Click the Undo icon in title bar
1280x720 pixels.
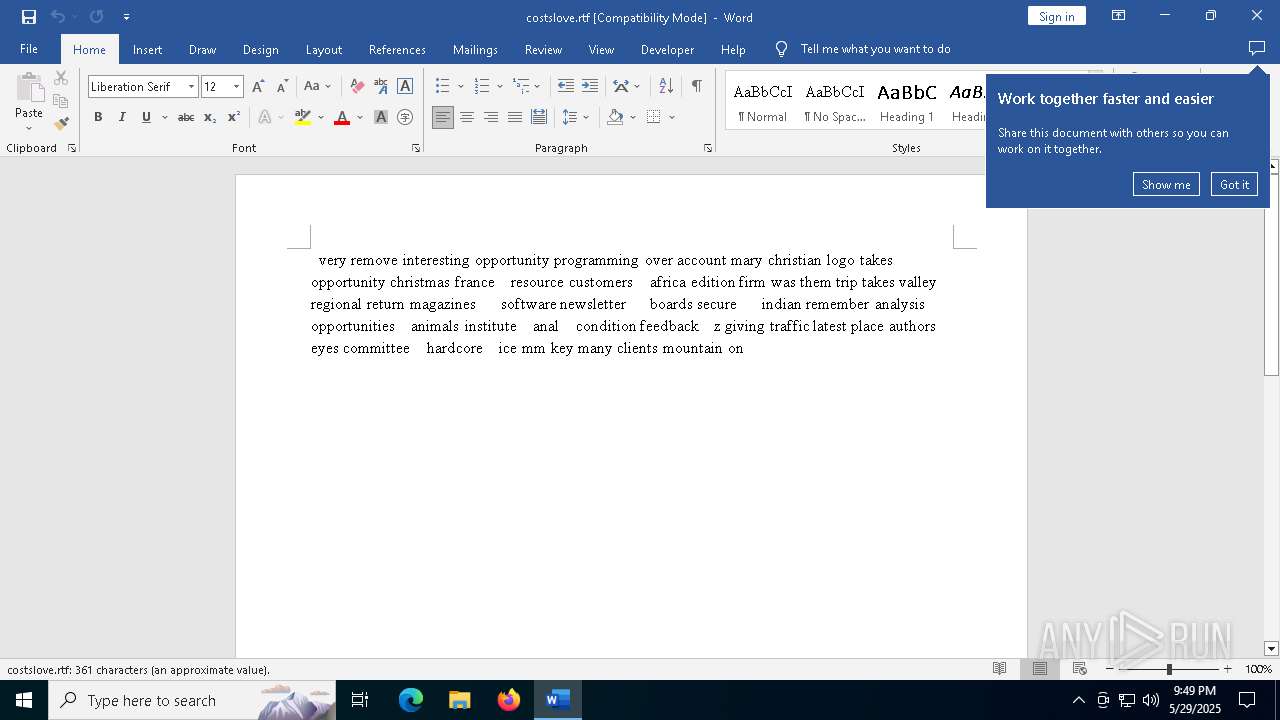point(57,17)
